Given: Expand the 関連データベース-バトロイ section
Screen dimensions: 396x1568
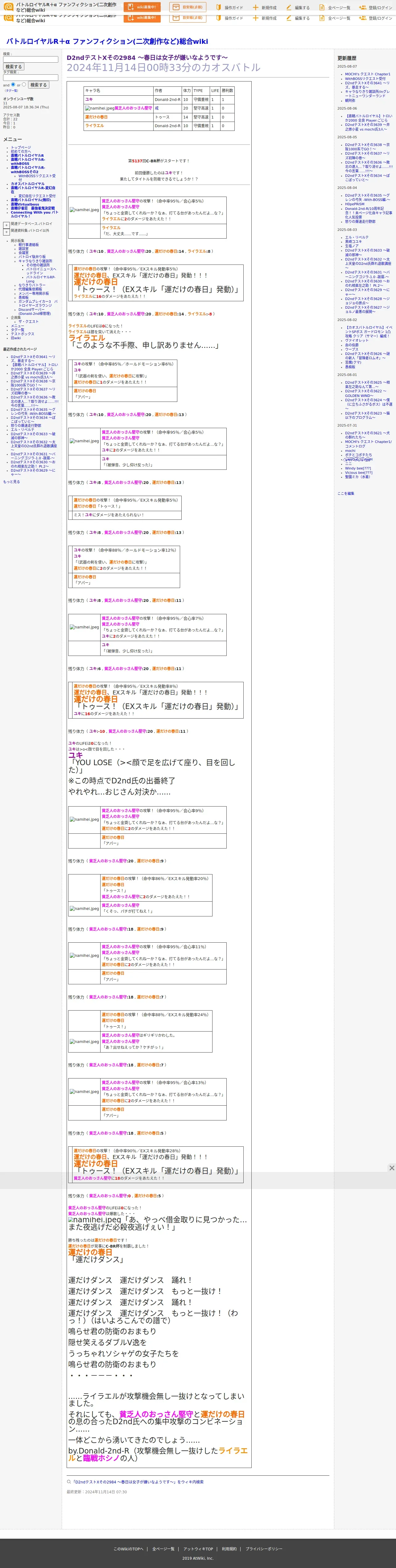Looking at the screenshot, I should (x=6, y=225).
